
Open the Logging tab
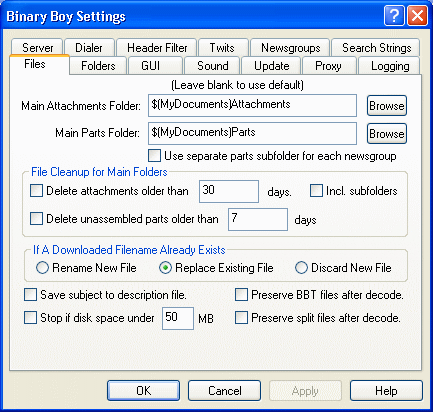pos(389,66)
